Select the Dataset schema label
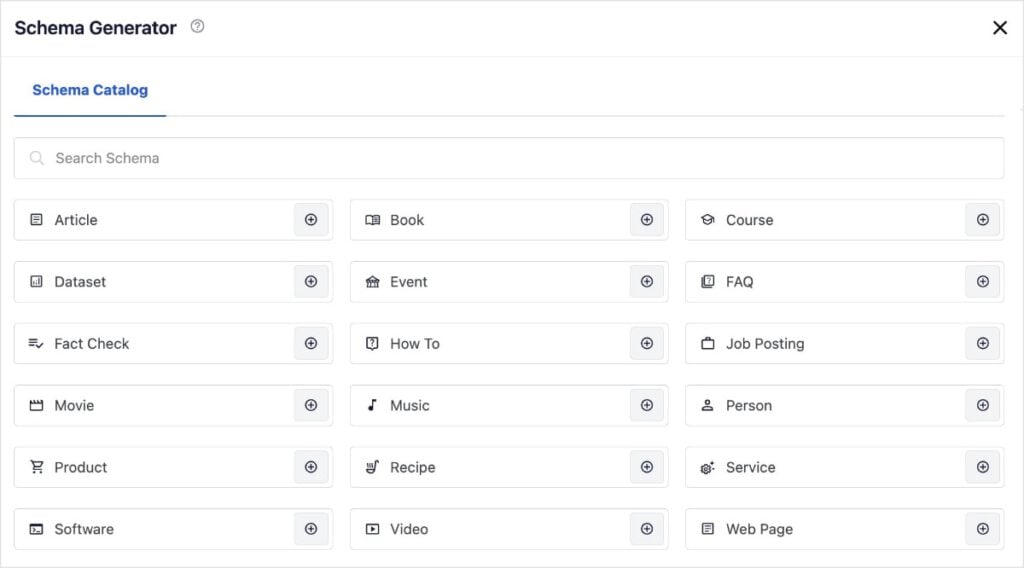 [x=80, y=281]
